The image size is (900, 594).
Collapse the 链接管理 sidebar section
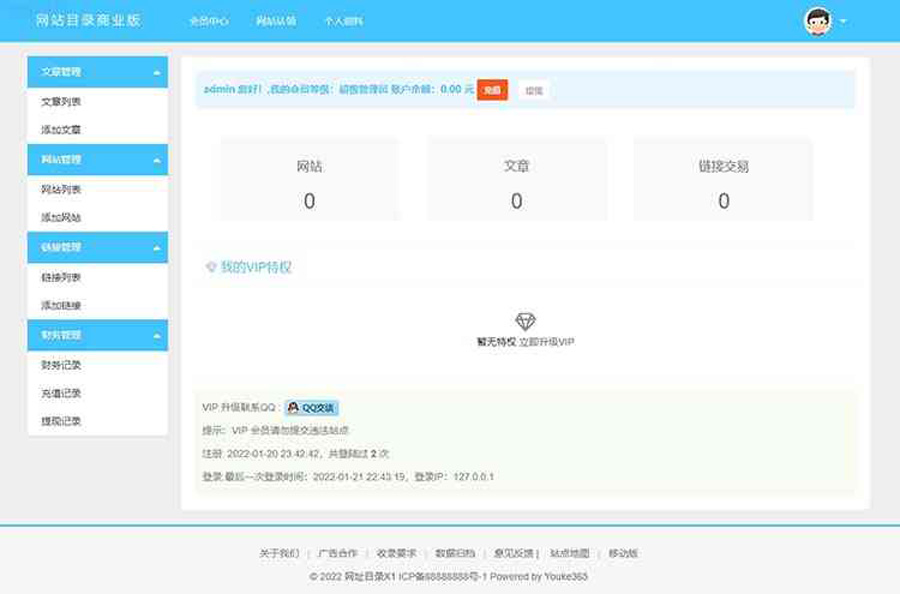pyautogui.click(x=156, y=248)
